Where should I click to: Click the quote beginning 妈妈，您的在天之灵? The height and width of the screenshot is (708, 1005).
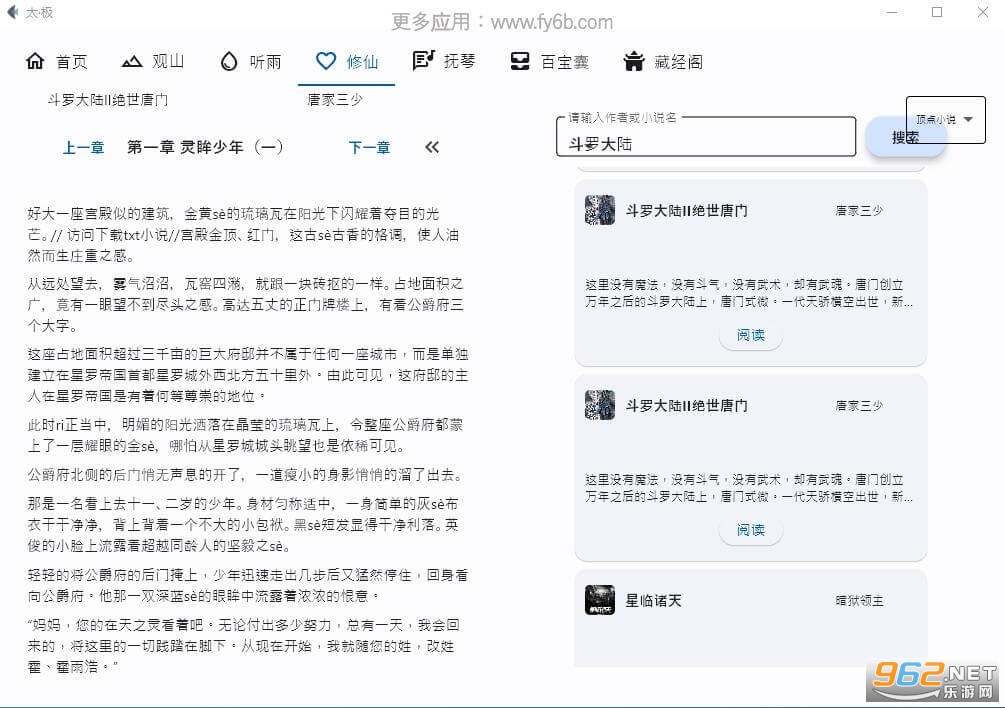(x=243, y=646)
